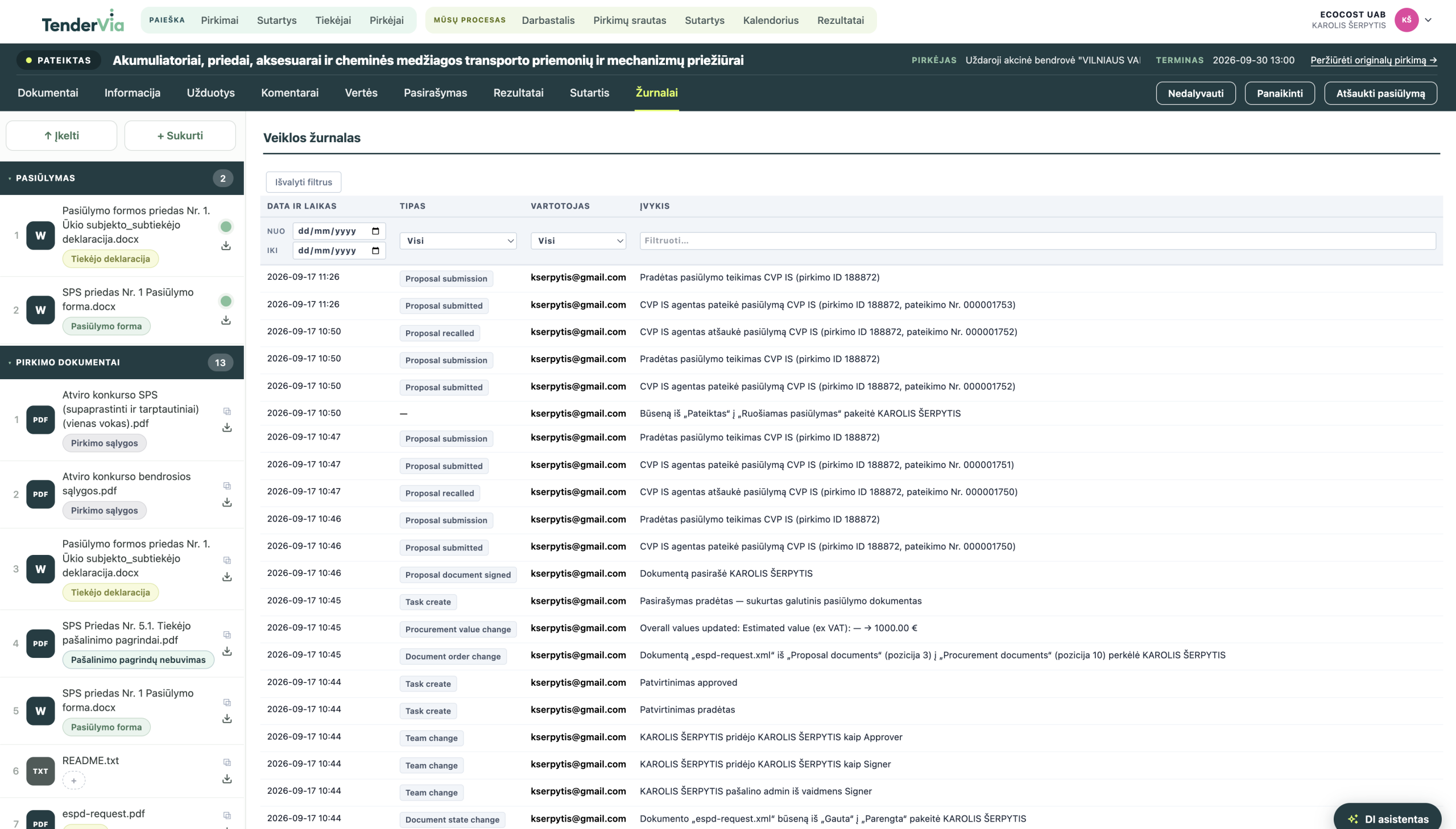1456x829 pixels.
Task: Download Ūkio subjekto deklaracija in Pasiūlymas section
Action: 226,246
